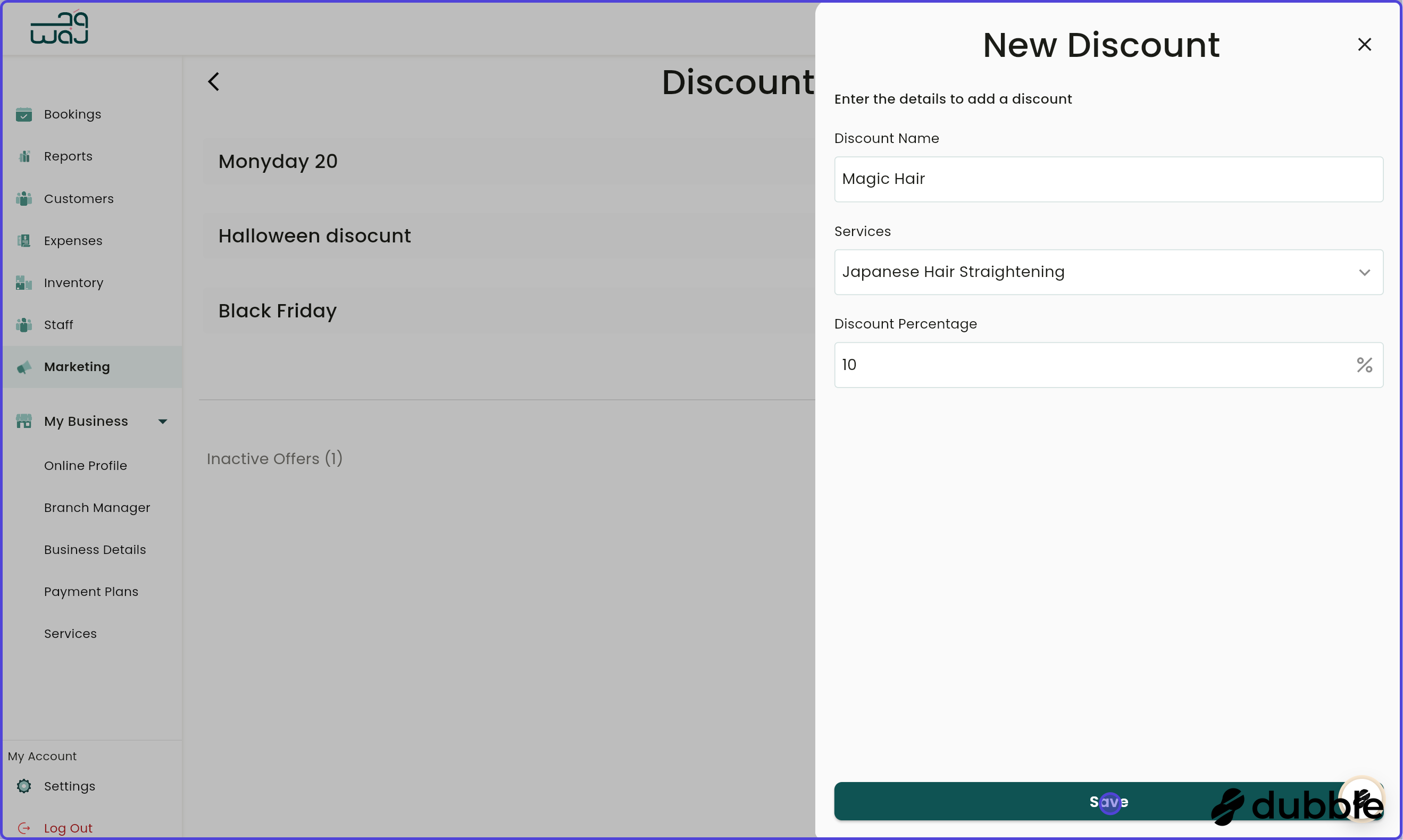Click the Bookings calendar icon

coord(24,115)
